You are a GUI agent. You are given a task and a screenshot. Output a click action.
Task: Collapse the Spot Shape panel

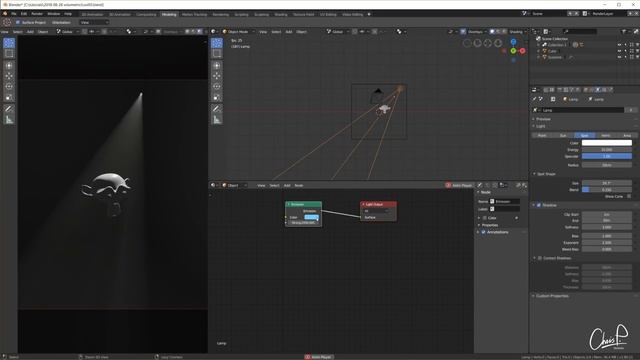[547, 174]
